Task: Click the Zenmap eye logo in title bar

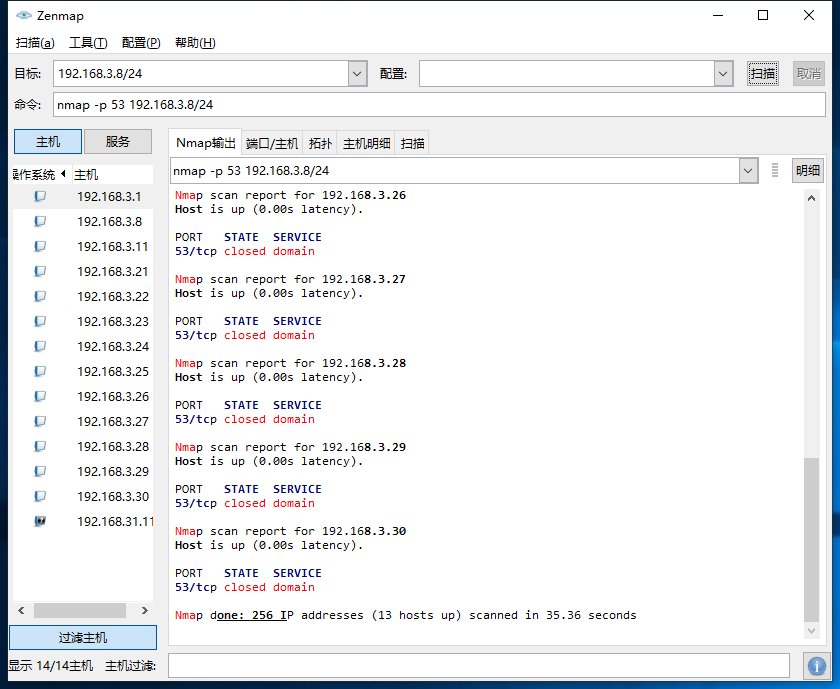Action: tap(24, 16)
